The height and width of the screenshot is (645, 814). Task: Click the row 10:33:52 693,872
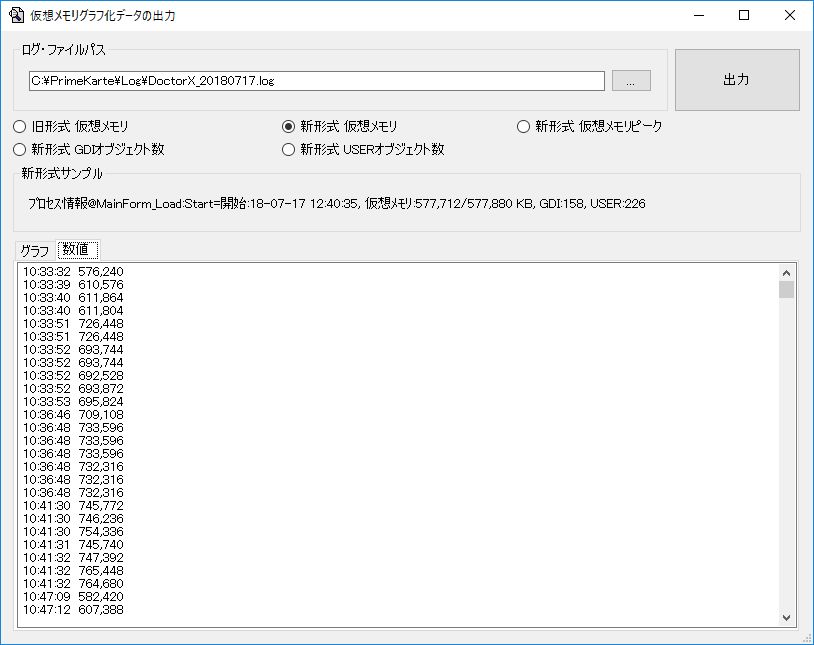[x=73, y=388]
